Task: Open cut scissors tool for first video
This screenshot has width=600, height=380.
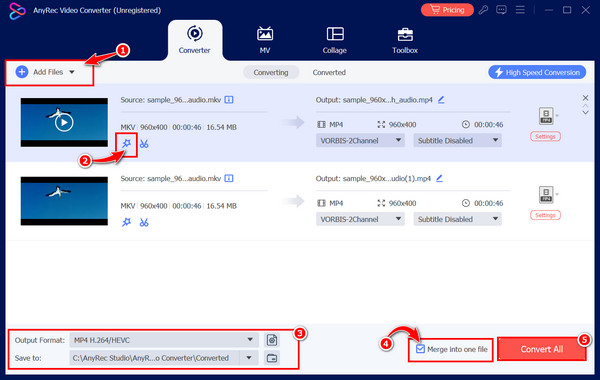Action: pyautogui.click(x=144, y=144)
